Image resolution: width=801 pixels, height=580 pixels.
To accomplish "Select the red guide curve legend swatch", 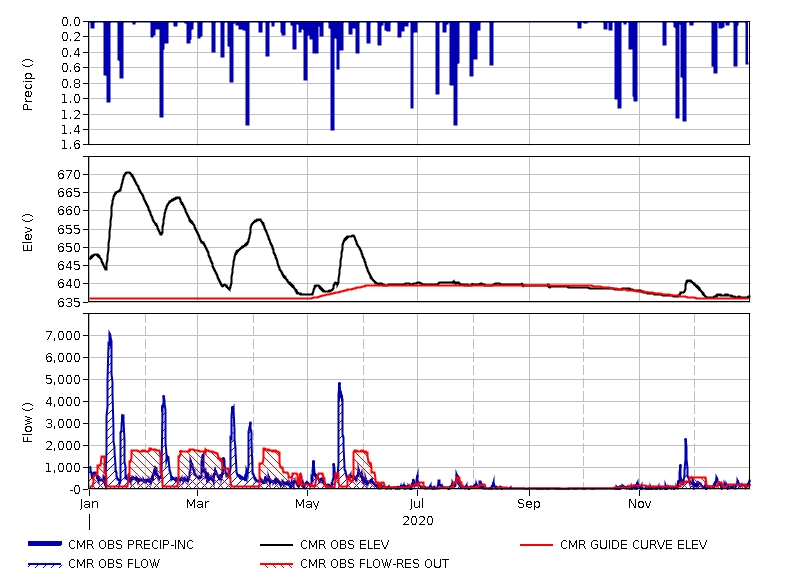I will (536, 545).
